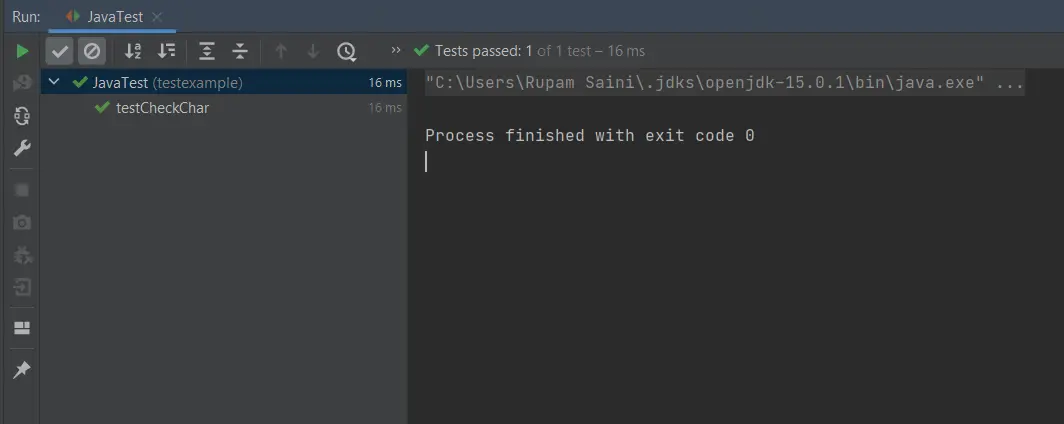Viewport: 1064px width, 424px height.
Task: Collapse all test nodes
Action: pyautogui.click(x=240, y=51)
